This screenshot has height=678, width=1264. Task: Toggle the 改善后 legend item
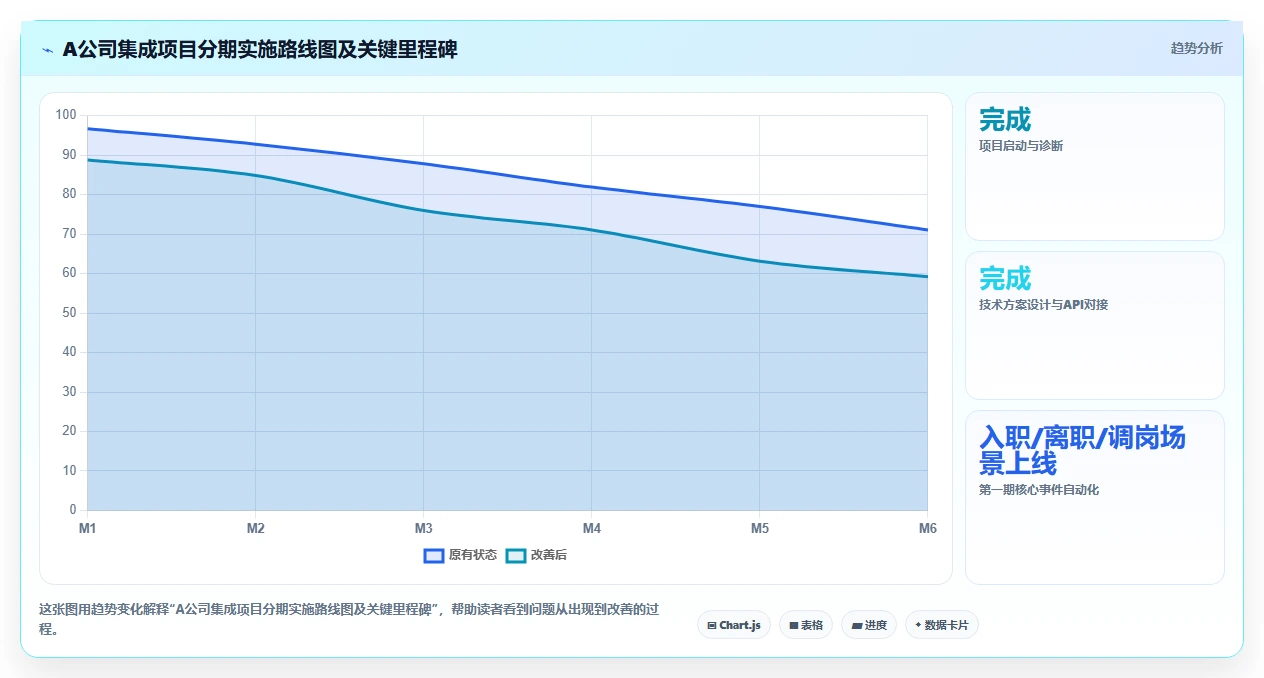(536, 555)
